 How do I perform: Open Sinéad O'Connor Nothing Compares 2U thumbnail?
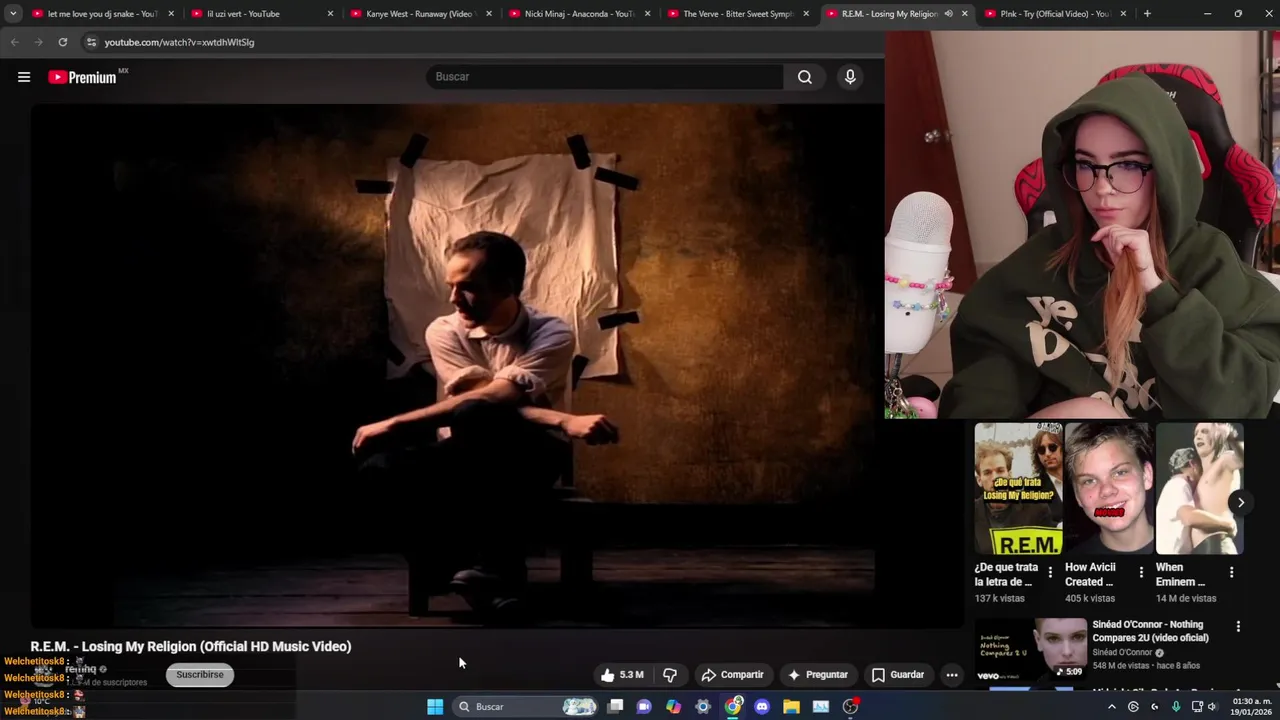tap(1031, 649)
